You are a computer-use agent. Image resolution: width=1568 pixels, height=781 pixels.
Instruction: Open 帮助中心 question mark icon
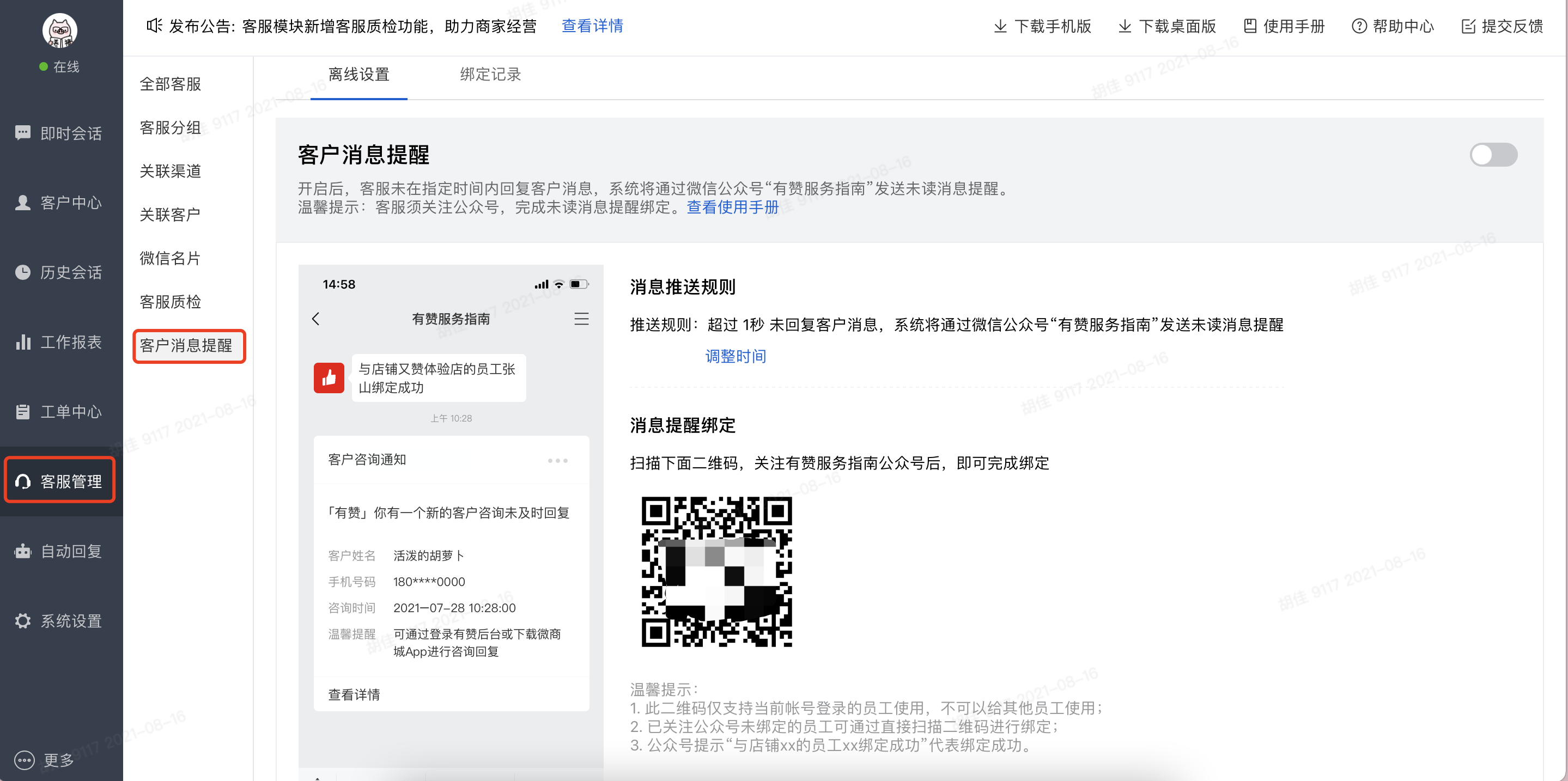tap(1359, 26)
